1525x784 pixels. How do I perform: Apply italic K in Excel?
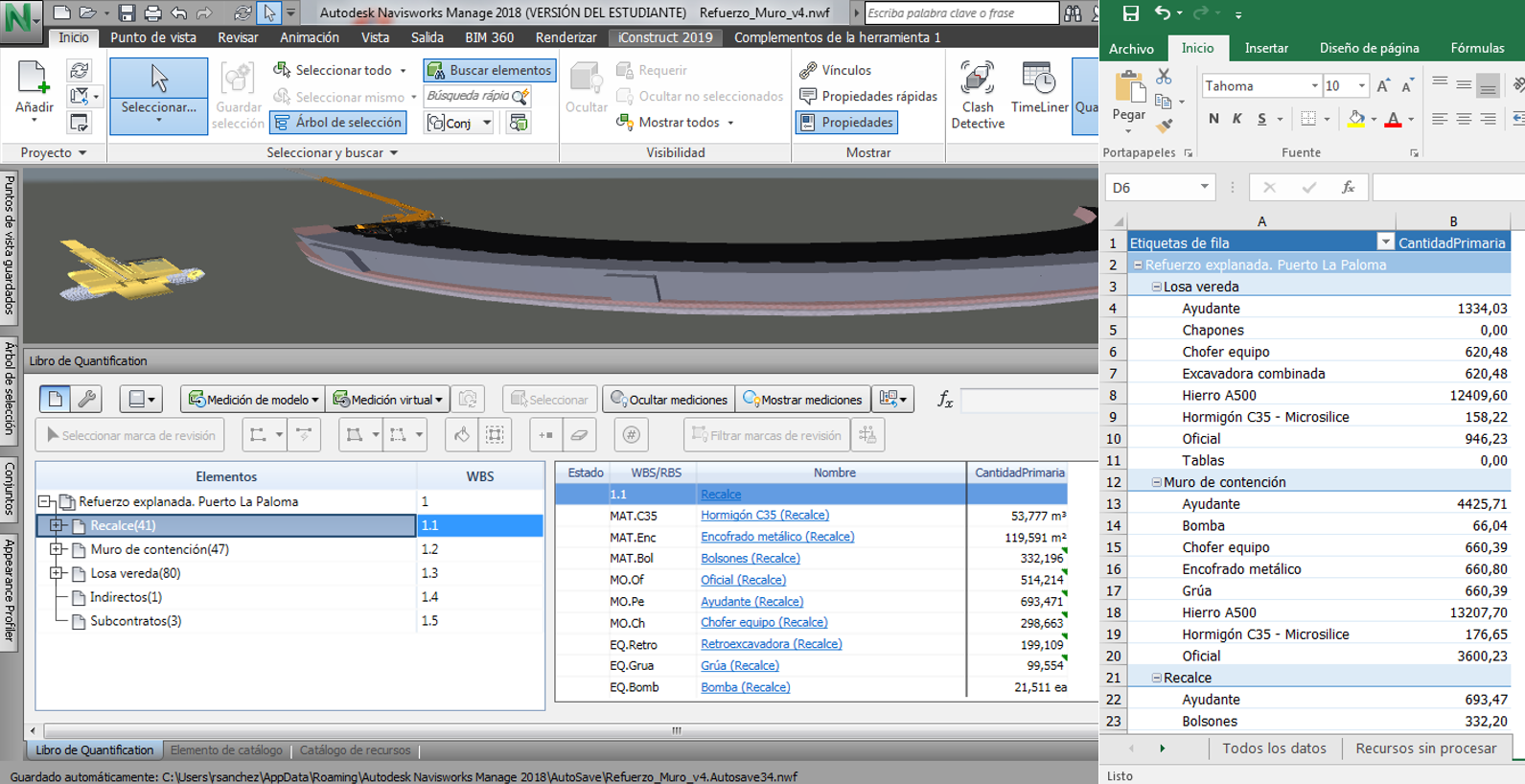click(1237, 119)
